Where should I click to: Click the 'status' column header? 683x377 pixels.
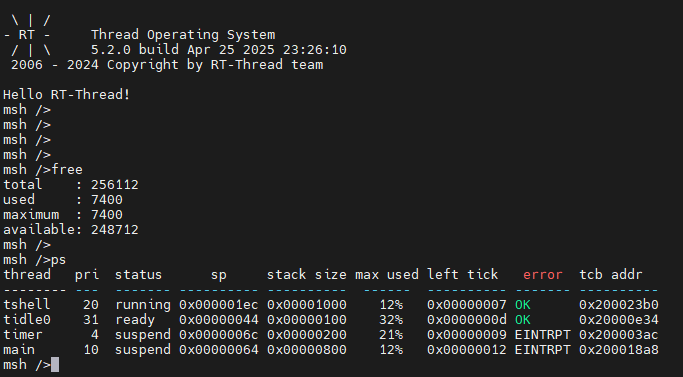[x=139, y=275]
